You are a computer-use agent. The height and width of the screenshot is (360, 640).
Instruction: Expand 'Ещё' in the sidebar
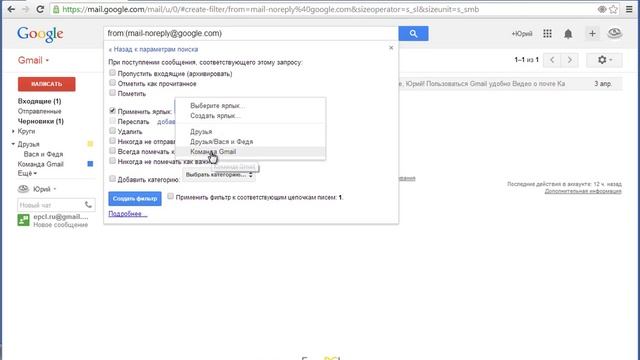27,173
